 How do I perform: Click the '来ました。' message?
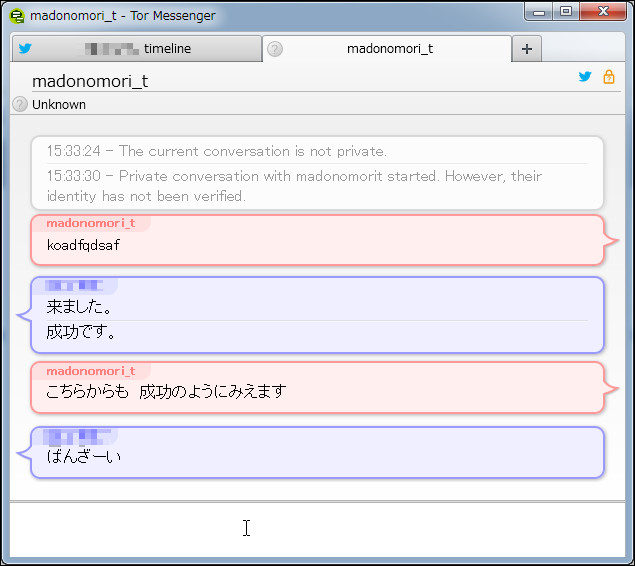pos(79,306)
